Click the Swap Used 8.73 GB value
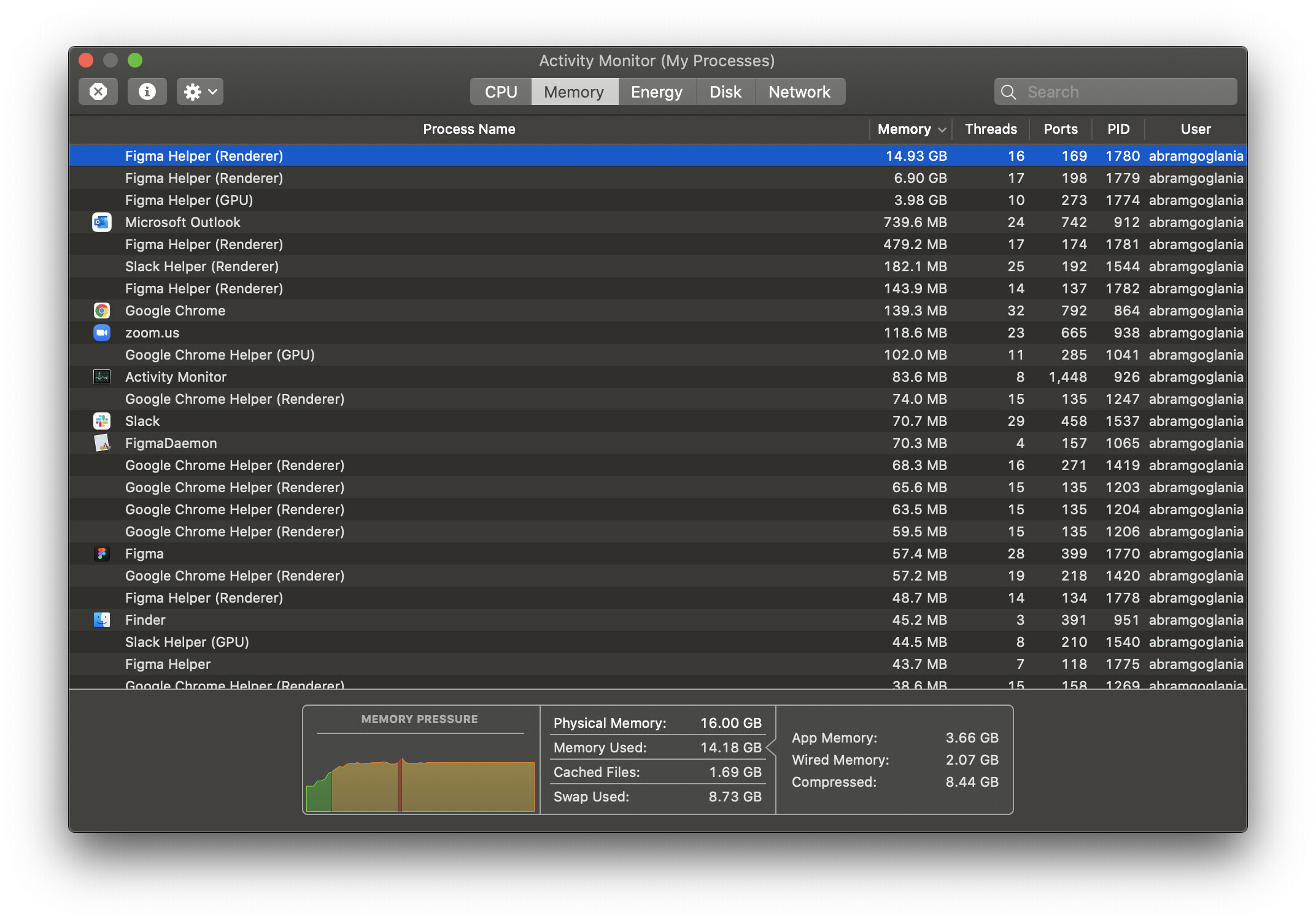The height and width of the screenshot is (923, 1316). [x=735, y=797]
